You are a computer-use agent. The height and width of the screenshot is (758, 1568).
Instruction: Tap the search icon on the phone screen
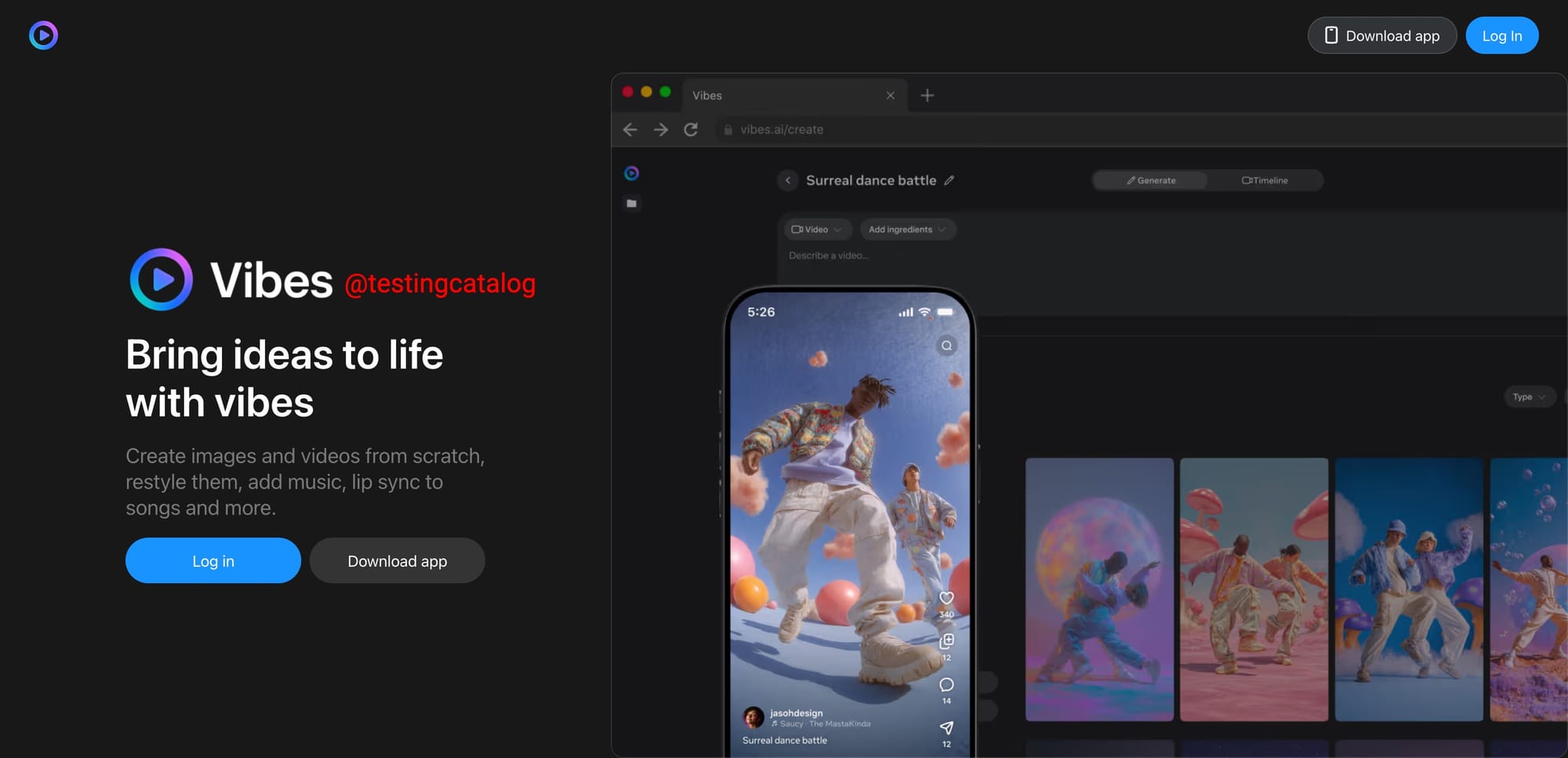click(x=947, y=346)
